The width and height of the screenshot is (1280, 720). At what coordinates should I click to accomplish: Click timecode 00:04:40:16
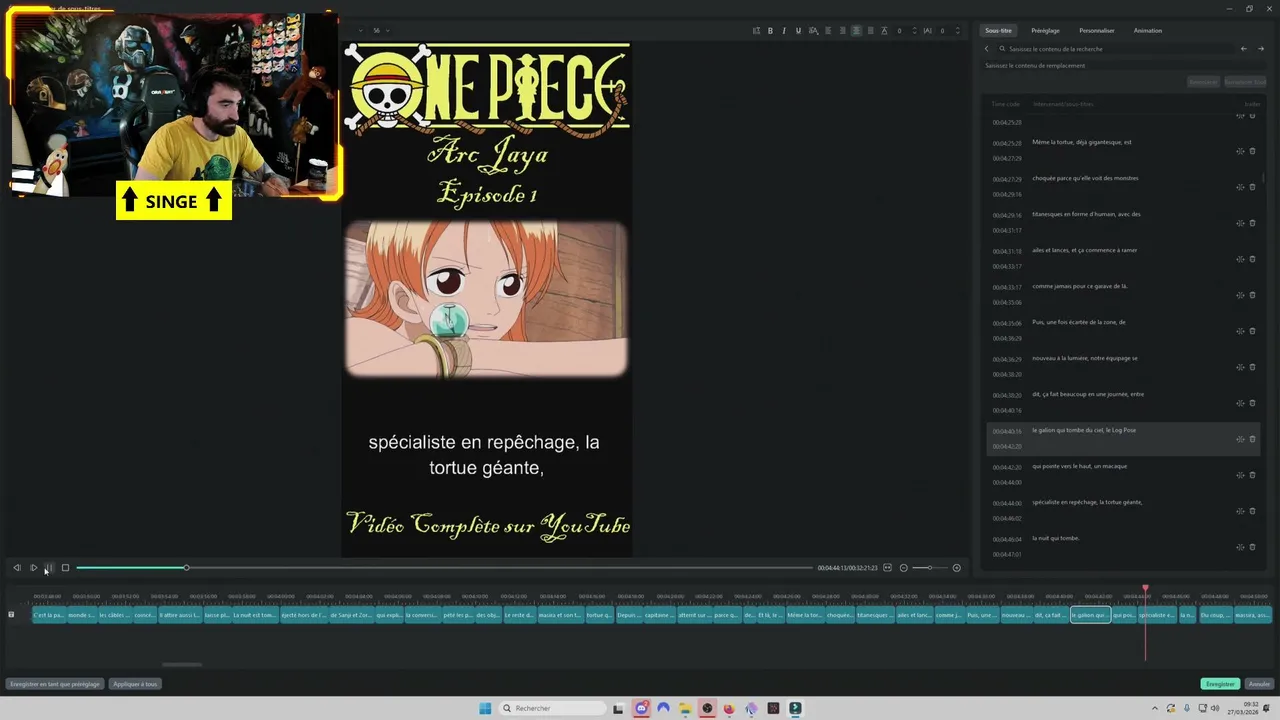coord(1006,432)
